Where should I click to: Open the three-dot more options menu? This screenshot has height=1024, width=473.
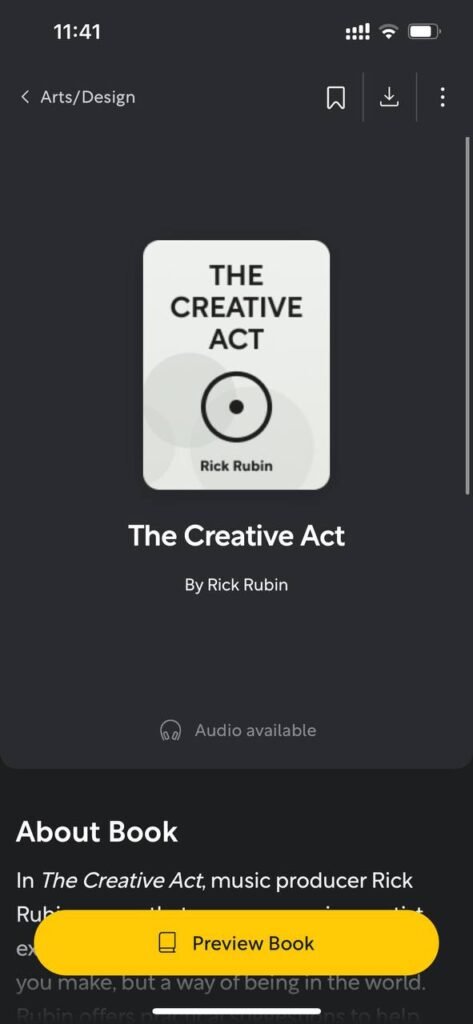pyautogui.click(x=443, y=97)
